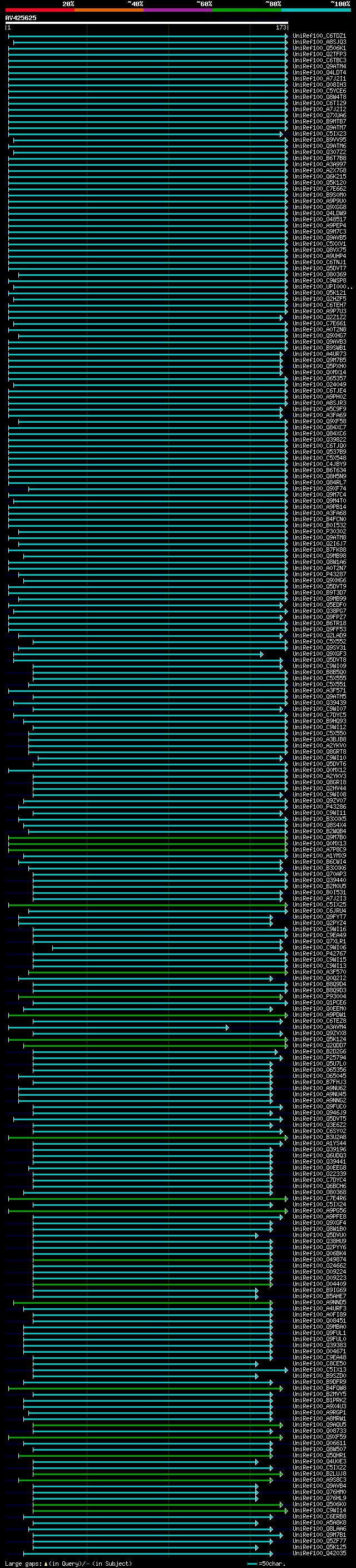Click the UniRef100_Q5K121 label
356x1568 pixels.
pyautogui.click(x=319, y=293)
